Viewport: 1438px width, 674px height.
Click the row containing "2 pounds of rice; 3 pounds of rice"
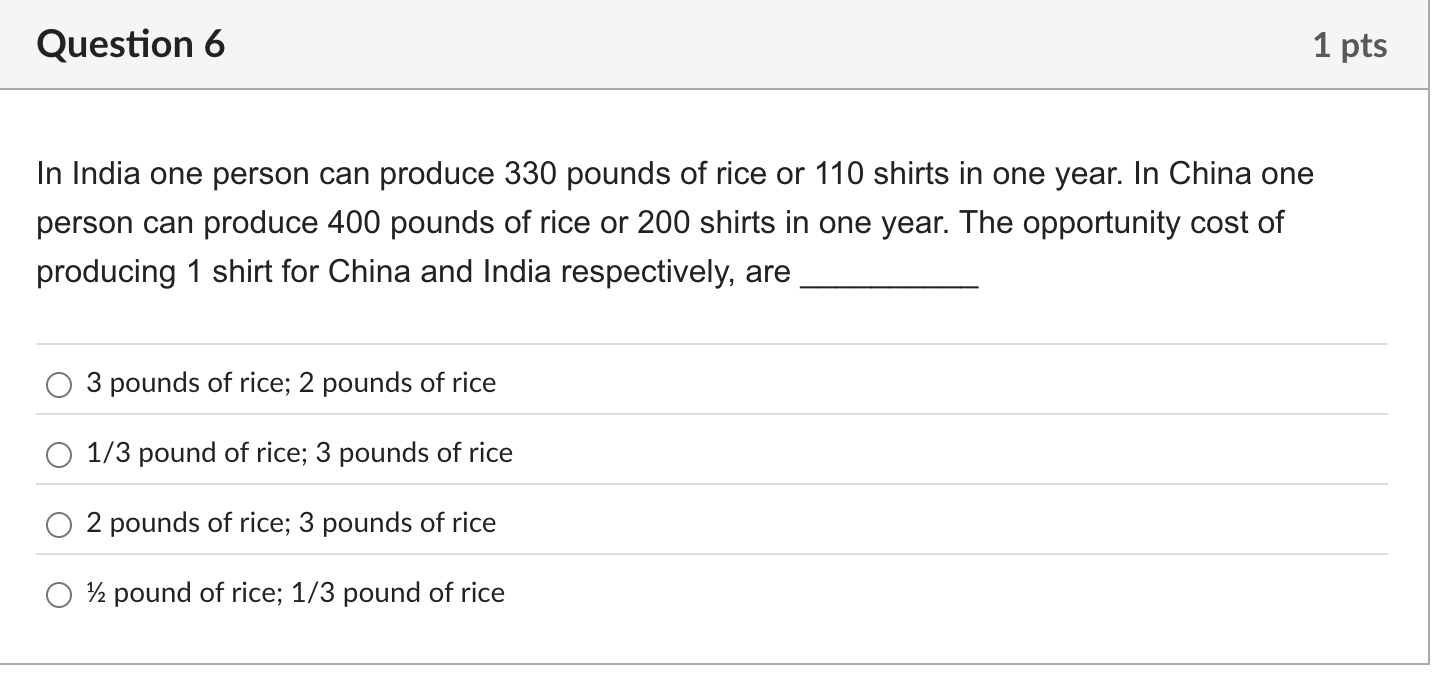[715, 523]
